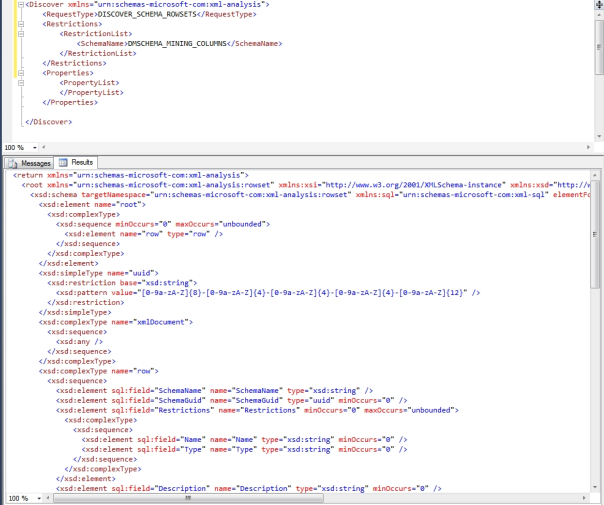
Task: Collapse the RestrictionList outline toggle
Action: click(21, 34)
